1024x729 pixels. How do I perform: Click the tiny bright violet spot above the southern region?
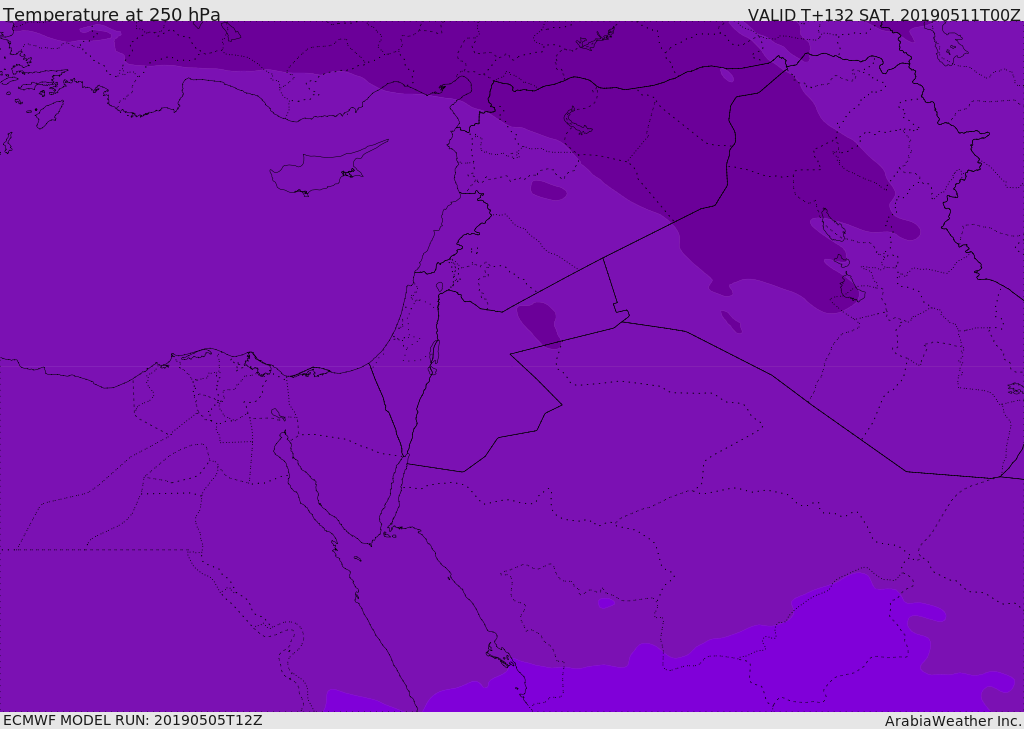point(606,602)
